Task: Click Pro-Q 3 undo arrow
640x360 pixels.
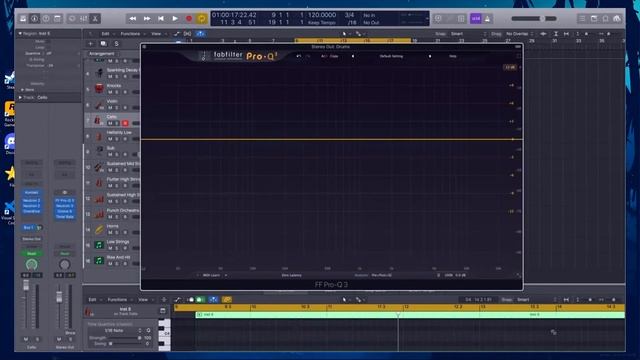Action: [x=299, y=56]
